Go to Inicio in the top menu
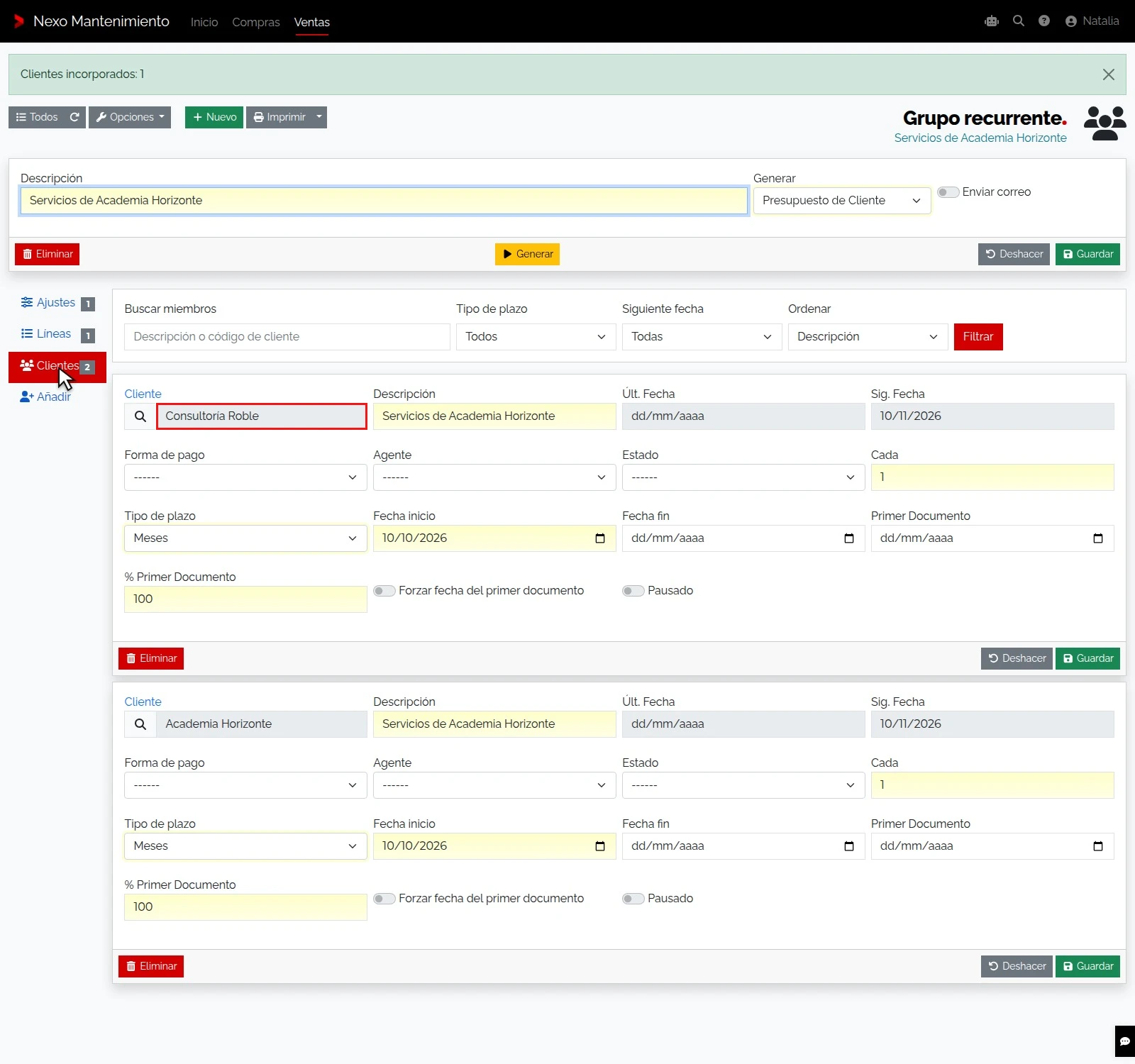The width and height of the screenshot is (1135, 1064). point(204,22)
